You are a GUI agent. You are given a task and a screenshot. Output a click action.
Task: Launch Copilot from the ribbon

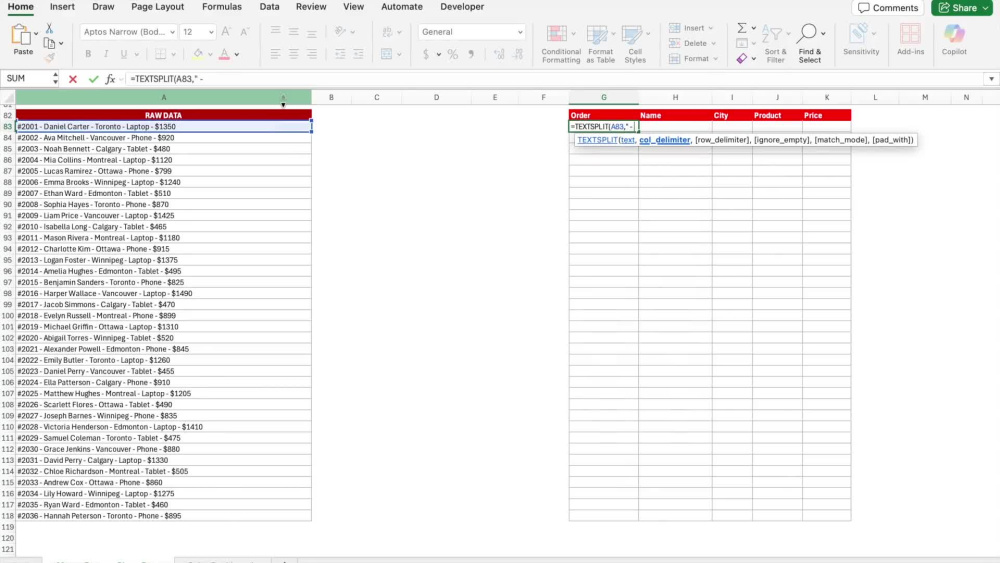pyautogui.click(x=954, y=40)
